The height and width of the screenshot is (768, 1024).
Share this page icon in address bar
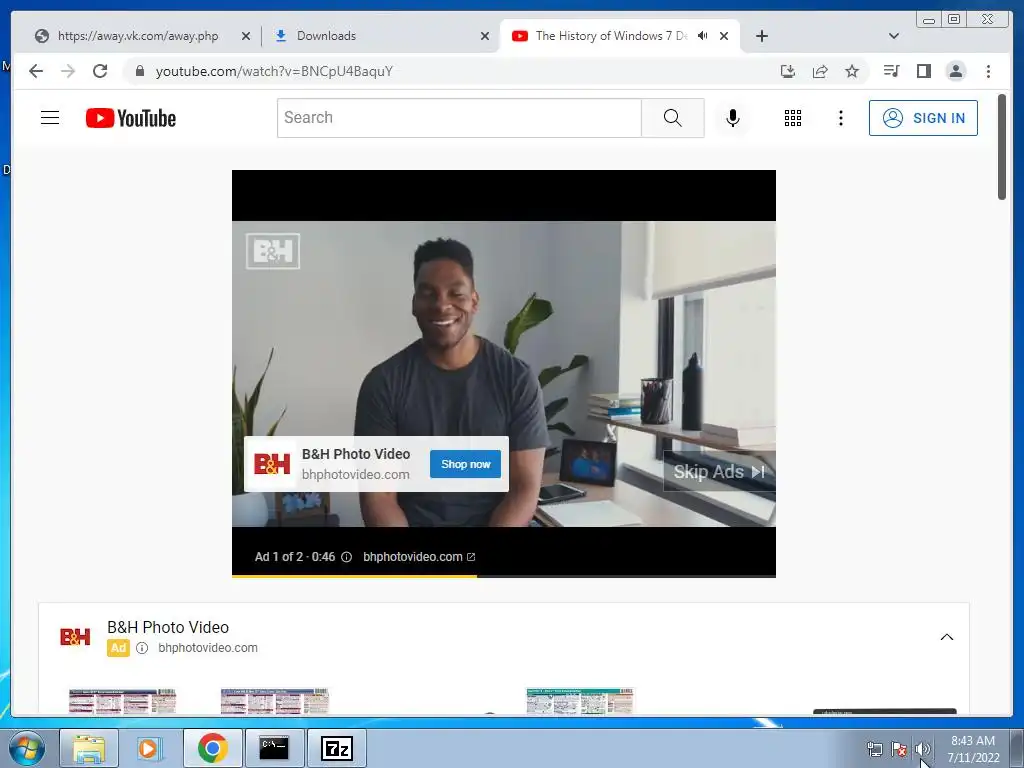pyautogui.click(x=820, y=71)
